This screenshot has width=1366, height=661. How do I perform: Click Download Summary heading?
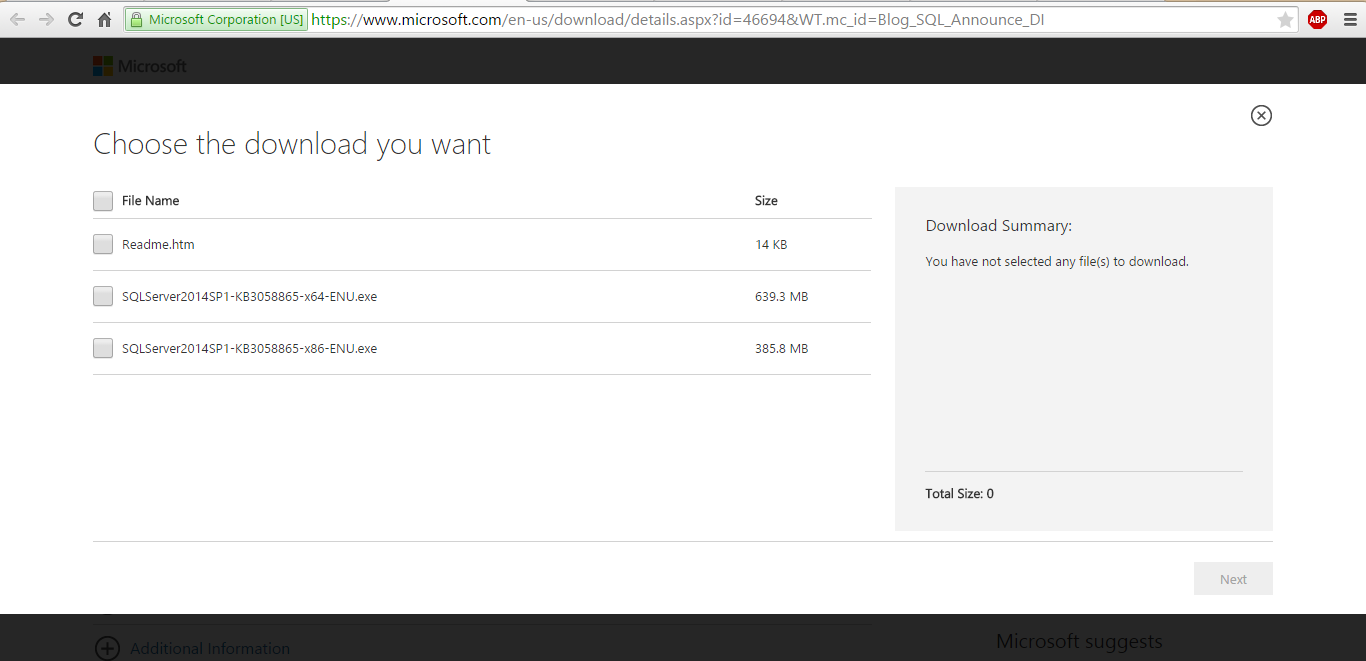999,226
